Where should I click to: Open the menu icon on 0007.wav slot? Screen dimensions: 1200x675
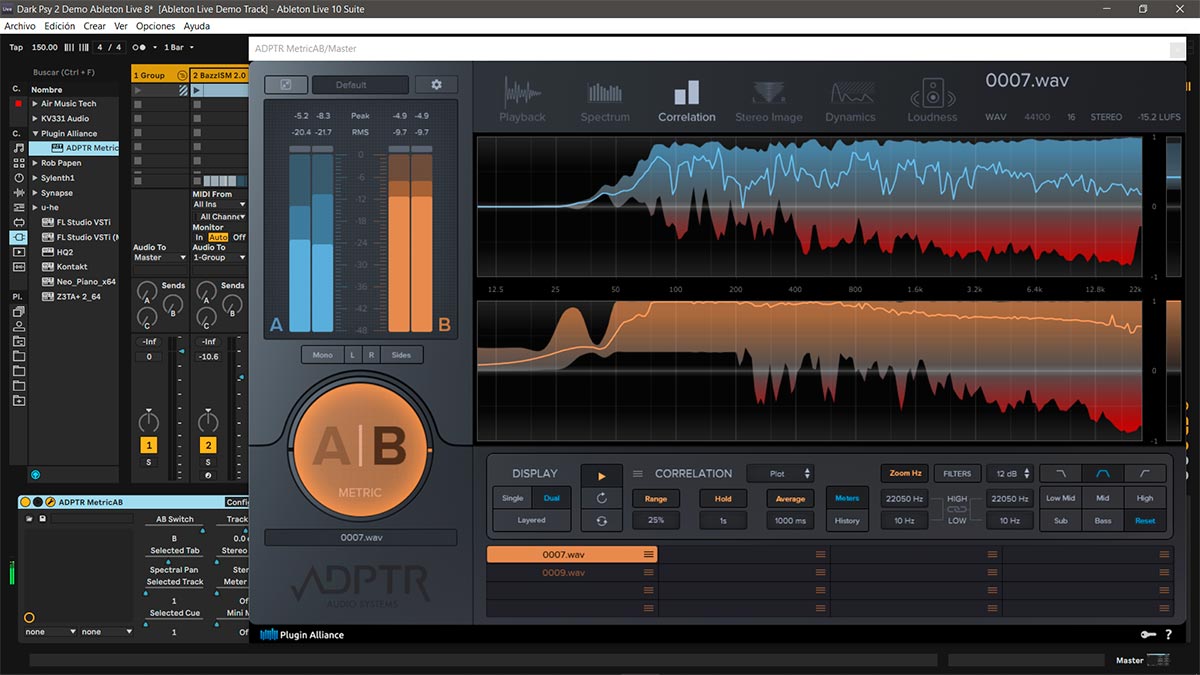click(x=648, y=554)
